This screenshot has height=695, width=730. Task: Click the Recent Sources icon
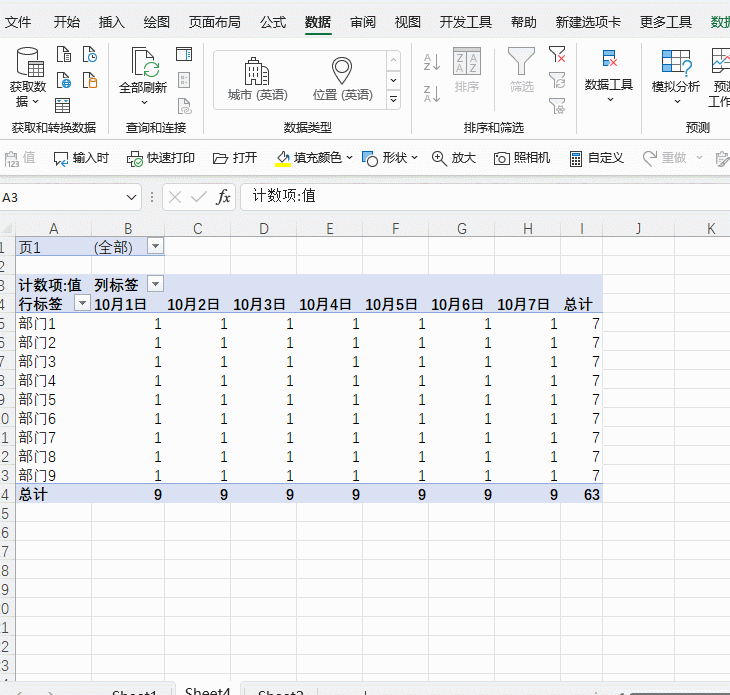click(90, 54)
